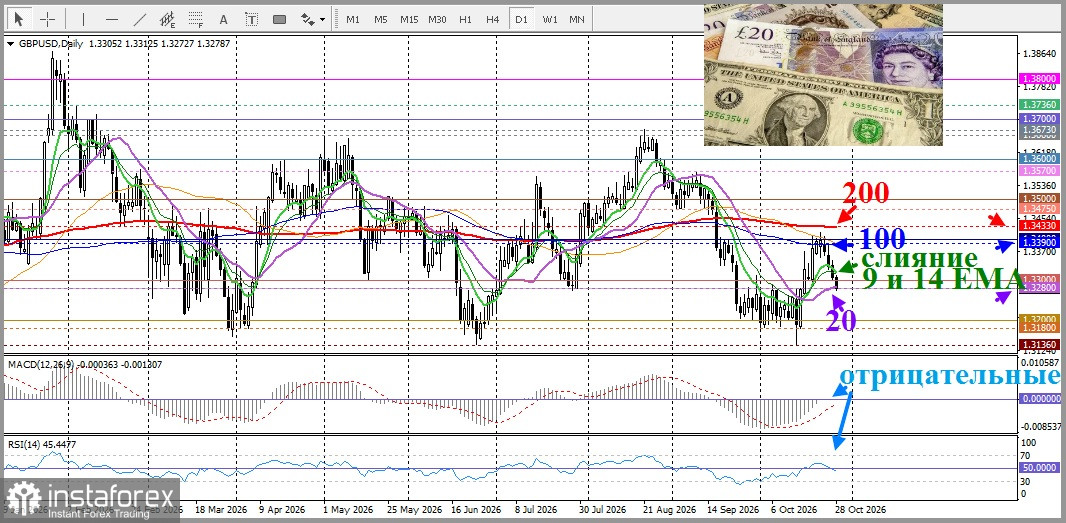Select the cursor arrow tool
This screenshot has height=523, width=1066.
click(x=19, y=19)
